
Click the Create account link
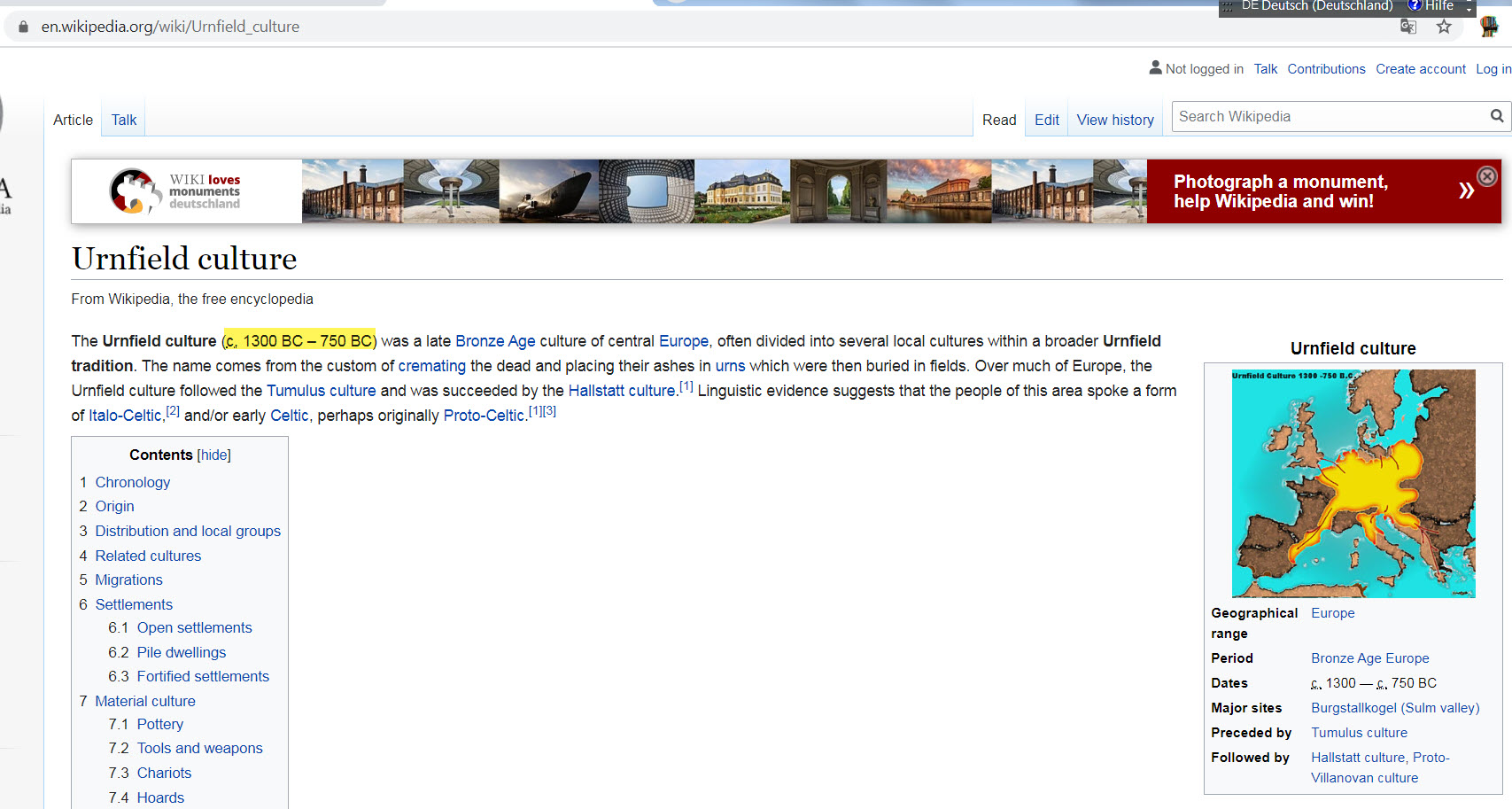(x=1420, y=69)
